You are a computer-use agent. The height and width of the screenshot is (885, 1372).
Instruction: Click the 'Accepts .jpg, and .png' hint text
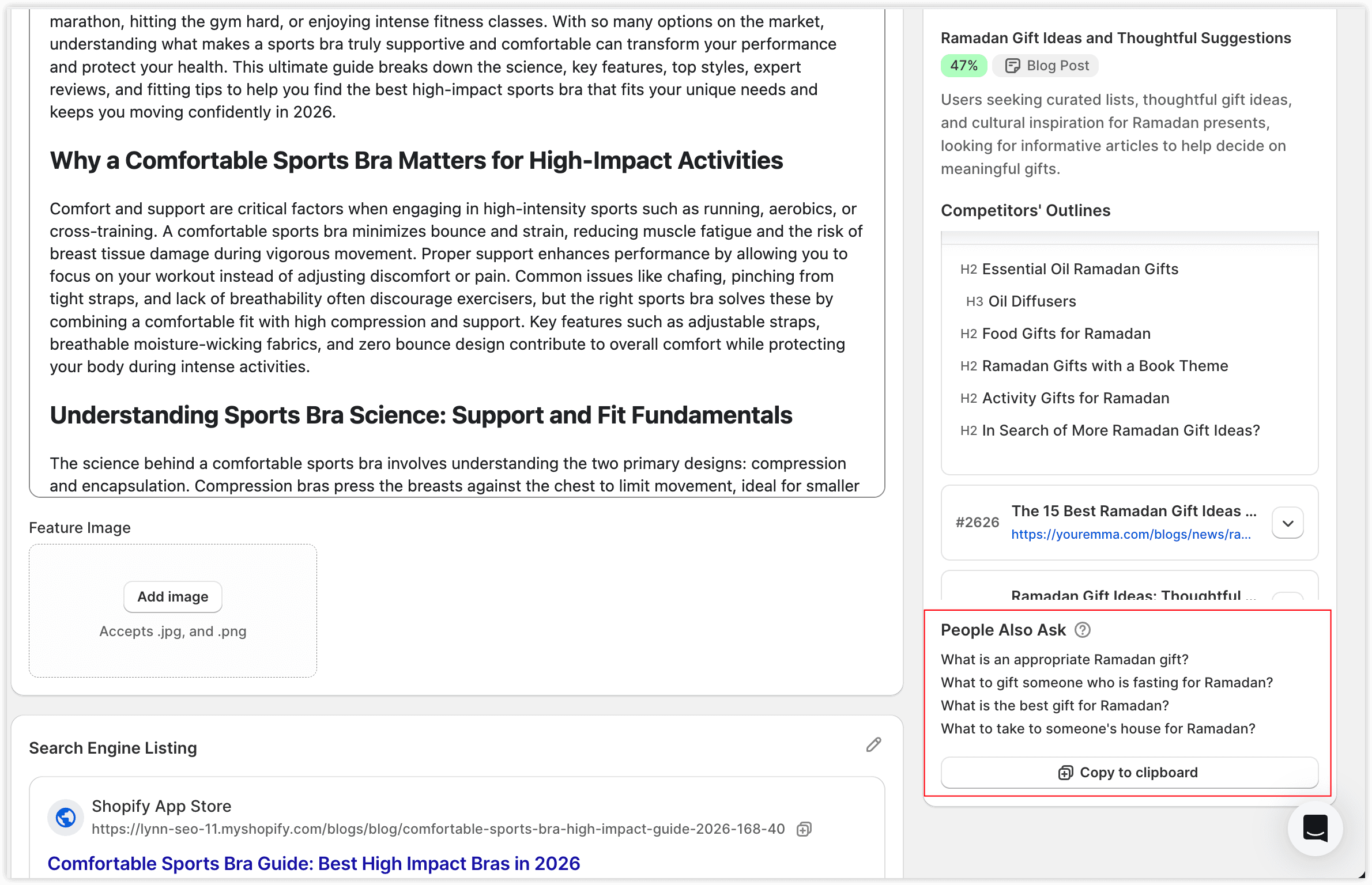click(173, 631)
